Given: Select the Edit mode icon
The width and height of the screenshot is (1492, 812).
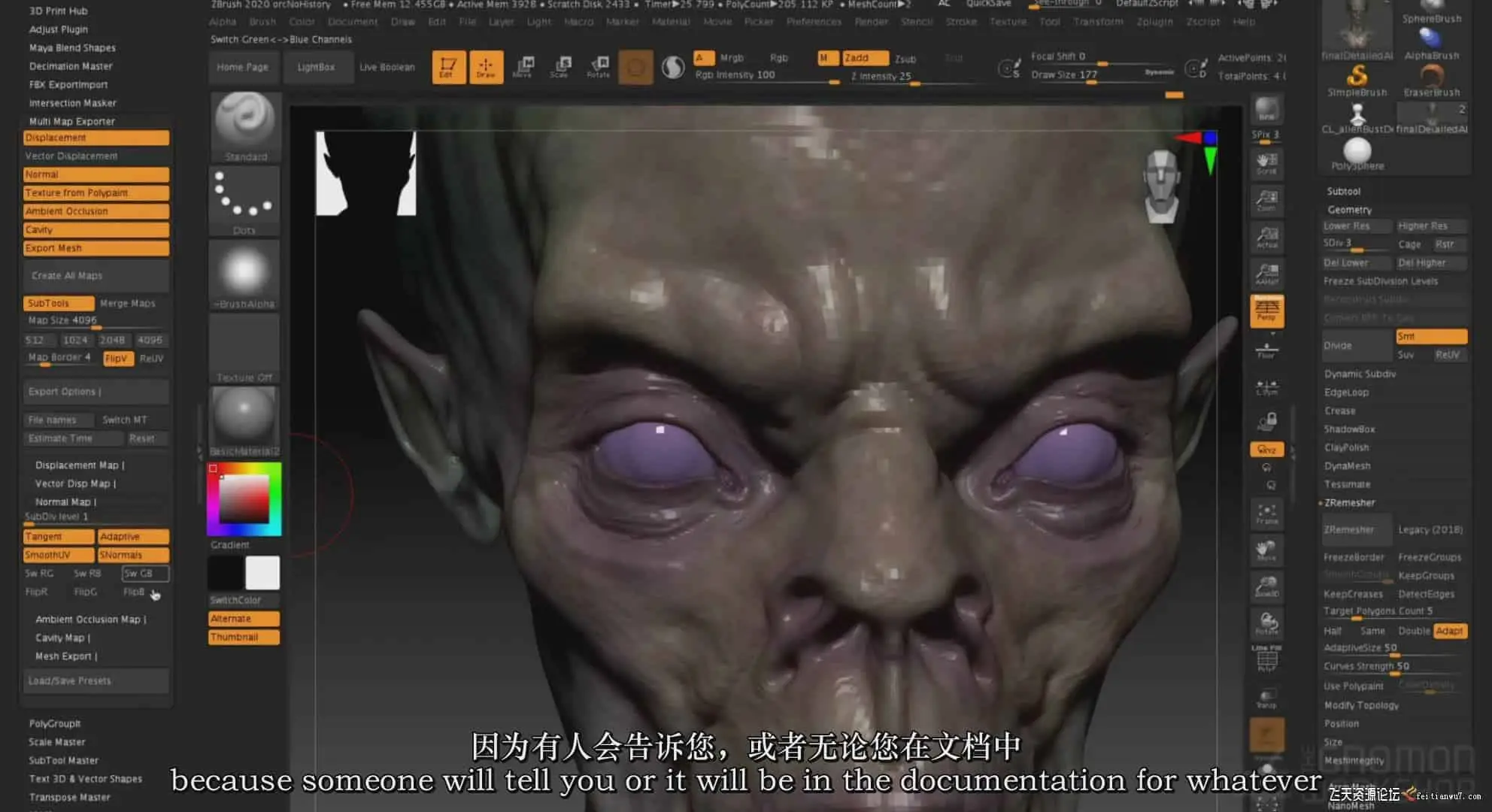Looking at the screenshot, I should (448, 67).
